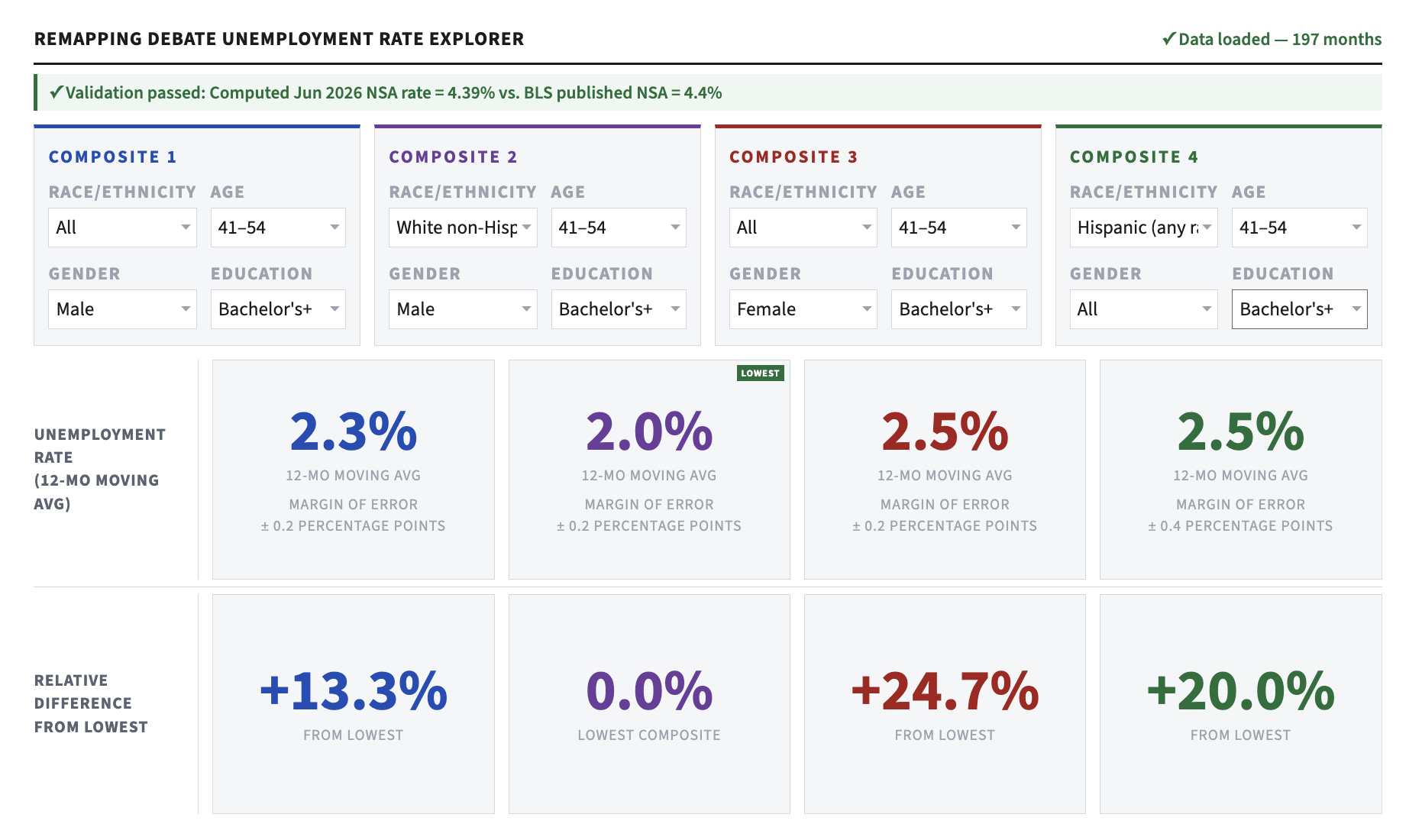The width and height of the screenshot is (1422, 840).
Task: Click the +24.7% relative difference value
Action: click(x=945, y=691)
